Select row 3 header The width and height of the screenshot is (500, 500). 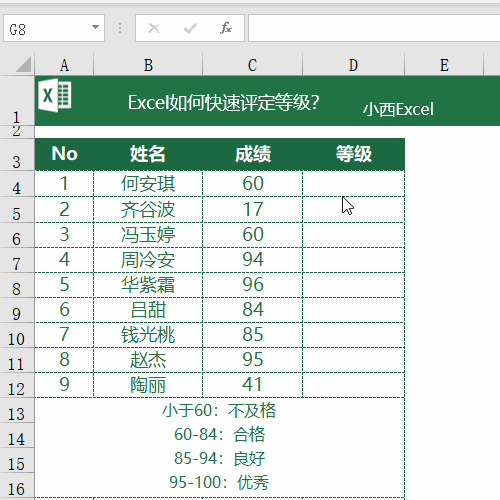click(17, 154)
